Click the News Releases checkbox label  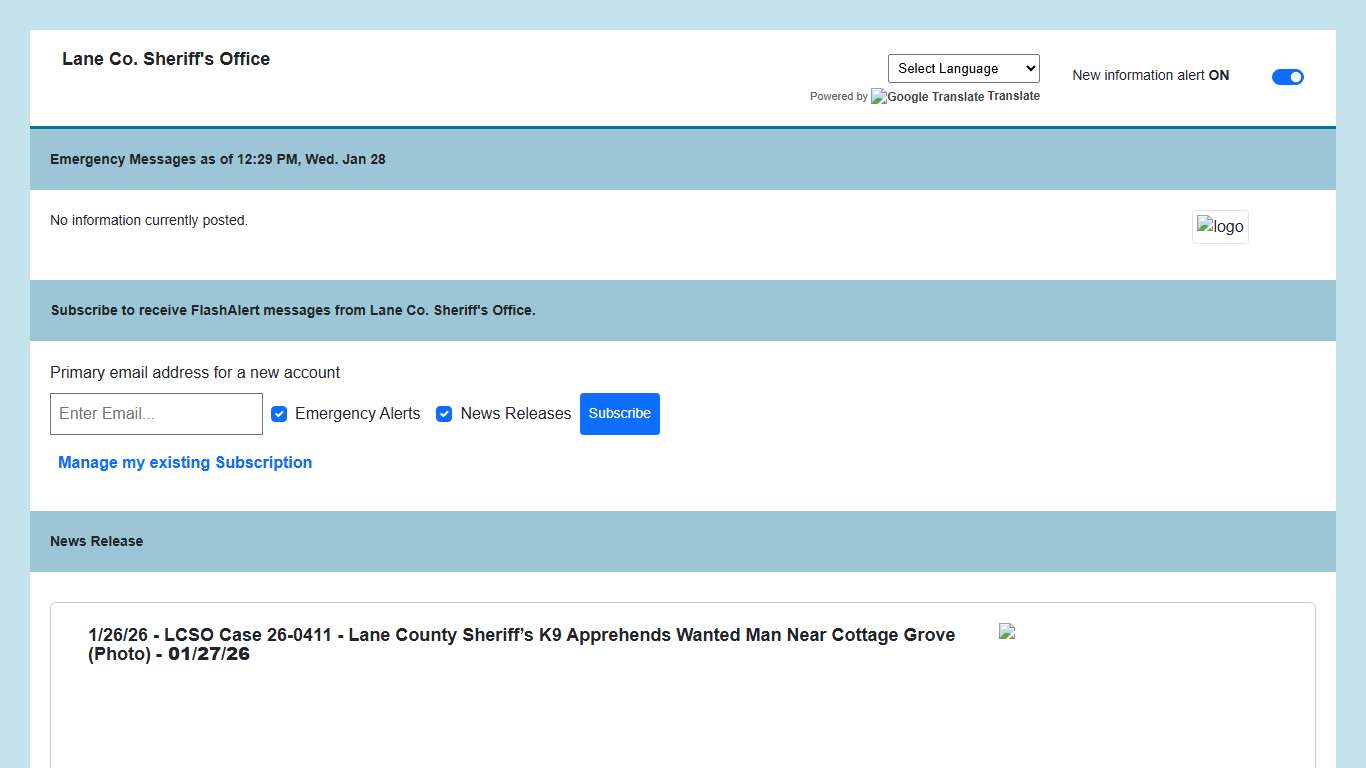coord(515,414)
